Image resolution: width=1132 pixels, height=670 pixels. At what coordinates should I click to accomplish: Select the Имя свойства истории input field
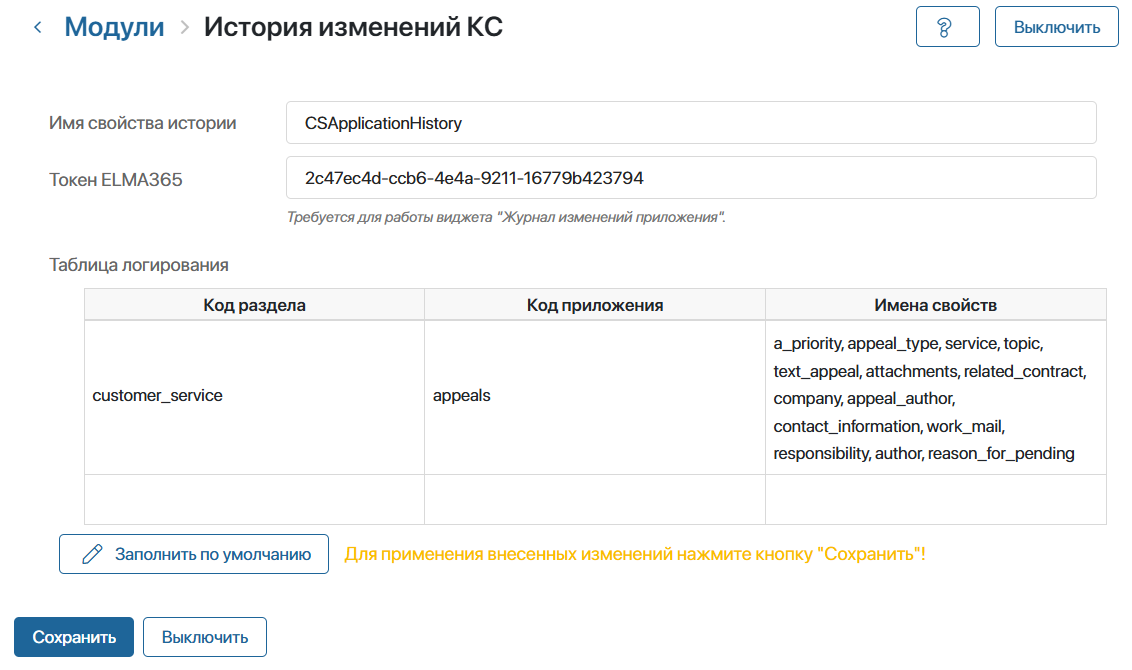tap(690, 122)
